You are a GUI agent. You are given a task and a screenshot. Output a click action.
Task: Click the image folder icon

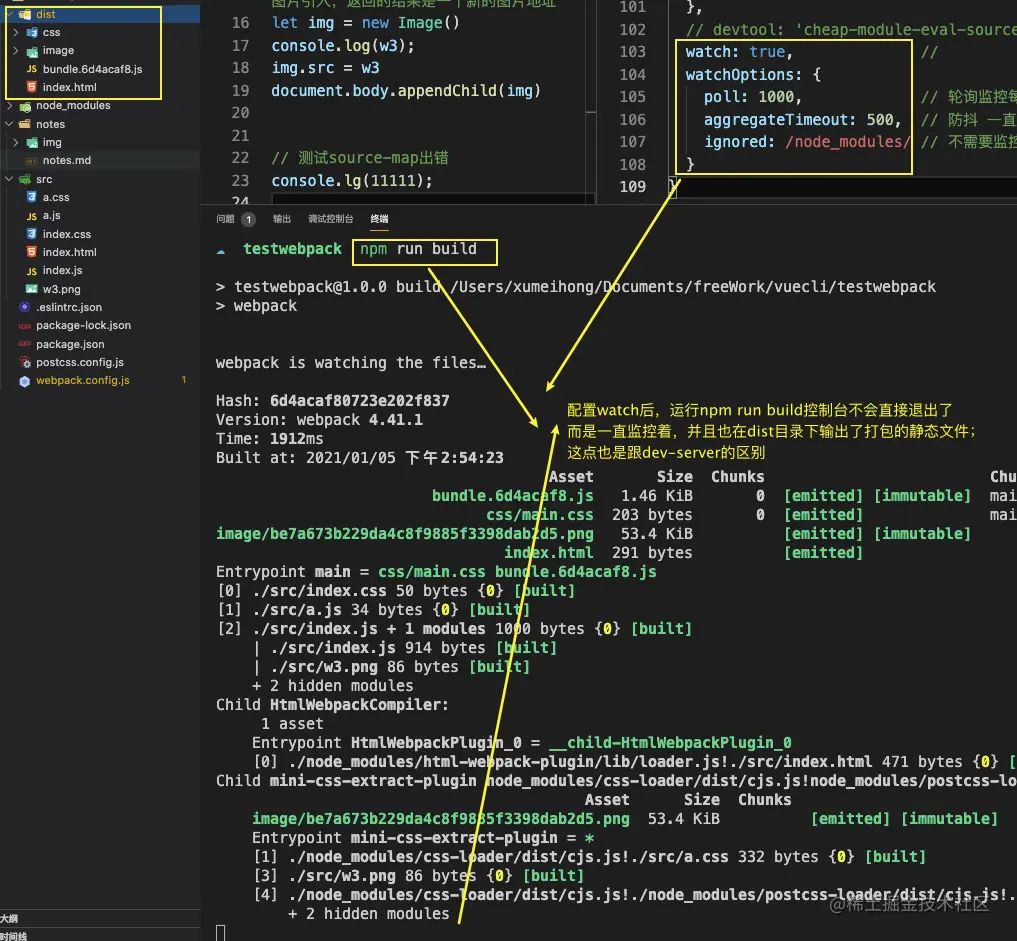[32, 51]
